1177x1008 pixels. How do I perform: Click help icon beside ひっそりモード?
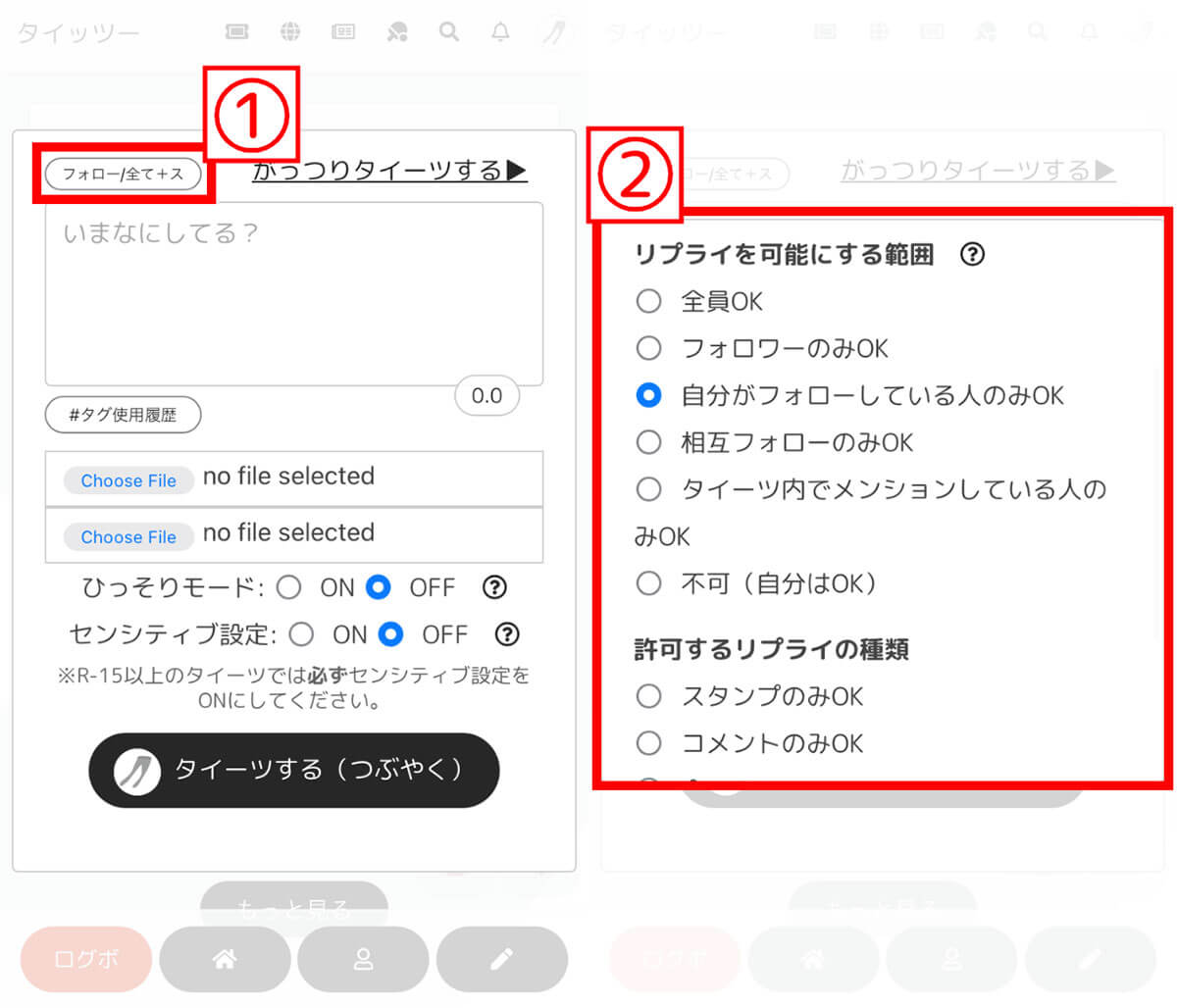click(494, 587)
